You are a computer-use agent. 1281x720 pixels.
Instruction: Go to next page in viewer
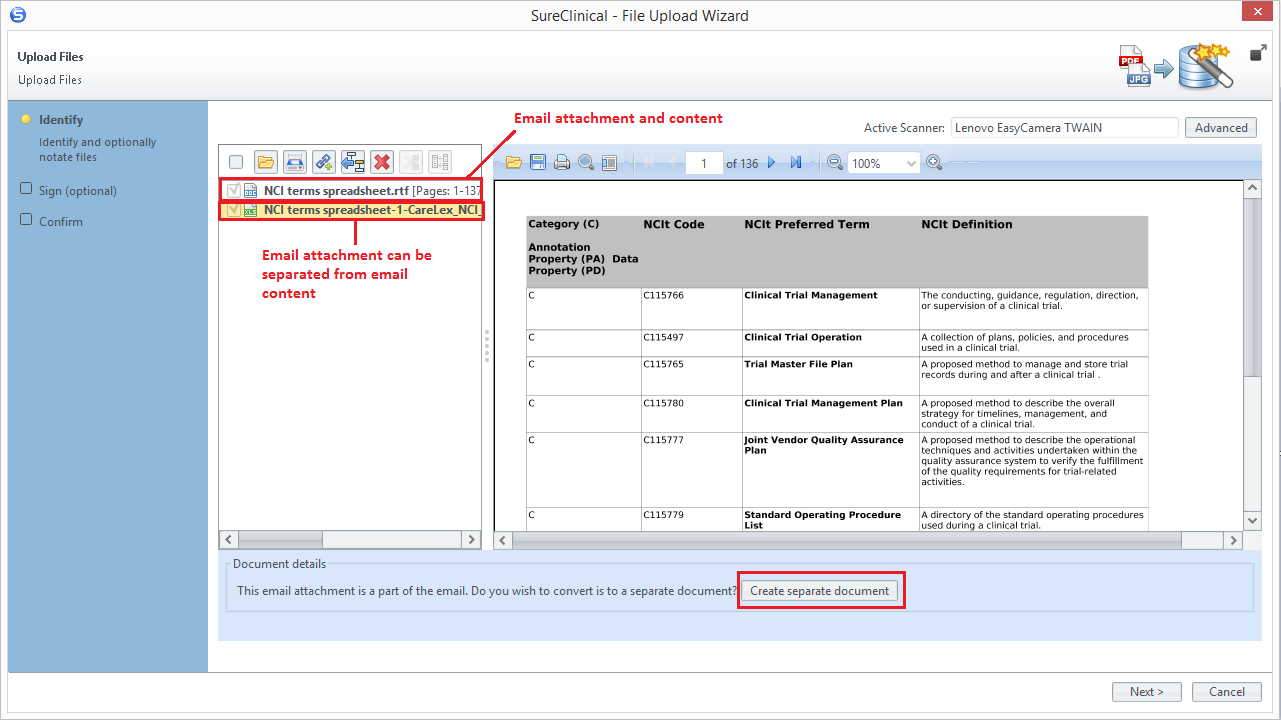pos(771,163)
